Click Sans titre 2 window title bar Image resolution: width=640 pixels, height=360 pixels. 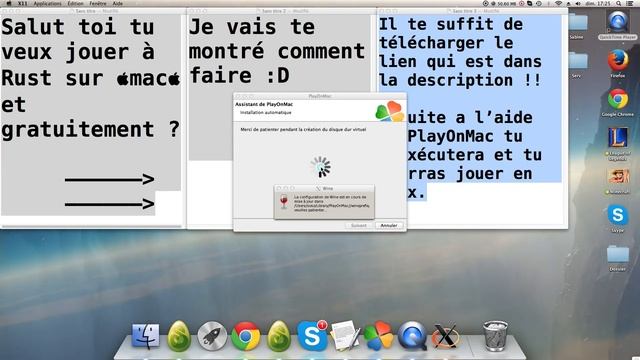pyautogui.click(x=282, y=11)
